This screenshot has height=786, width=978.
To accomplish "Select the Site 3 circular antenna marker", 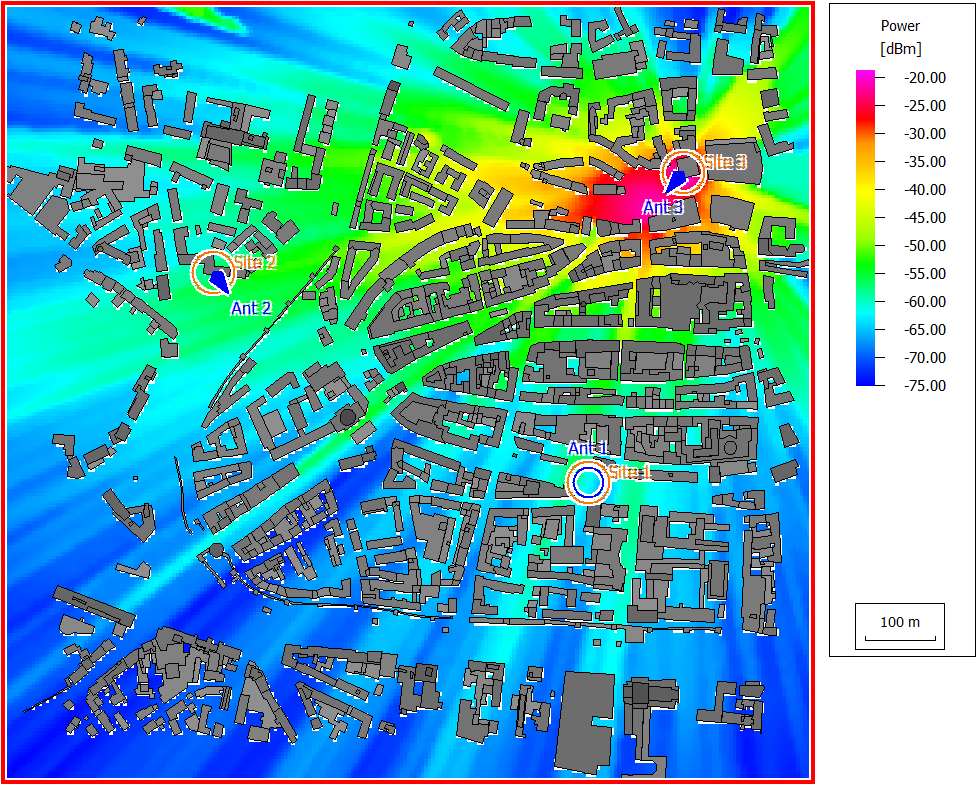I will (683, 172).
